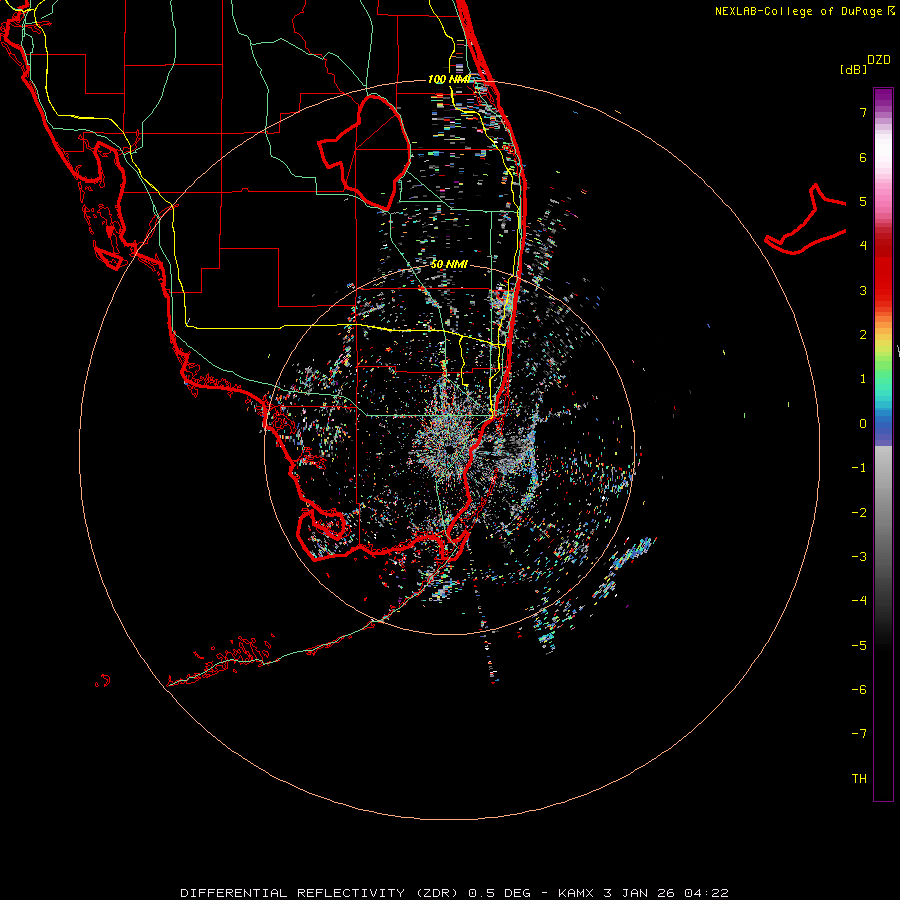This screenshot has height=900, width=900.
Task: Click the 50 NMI range ring label
Action: 449,264
